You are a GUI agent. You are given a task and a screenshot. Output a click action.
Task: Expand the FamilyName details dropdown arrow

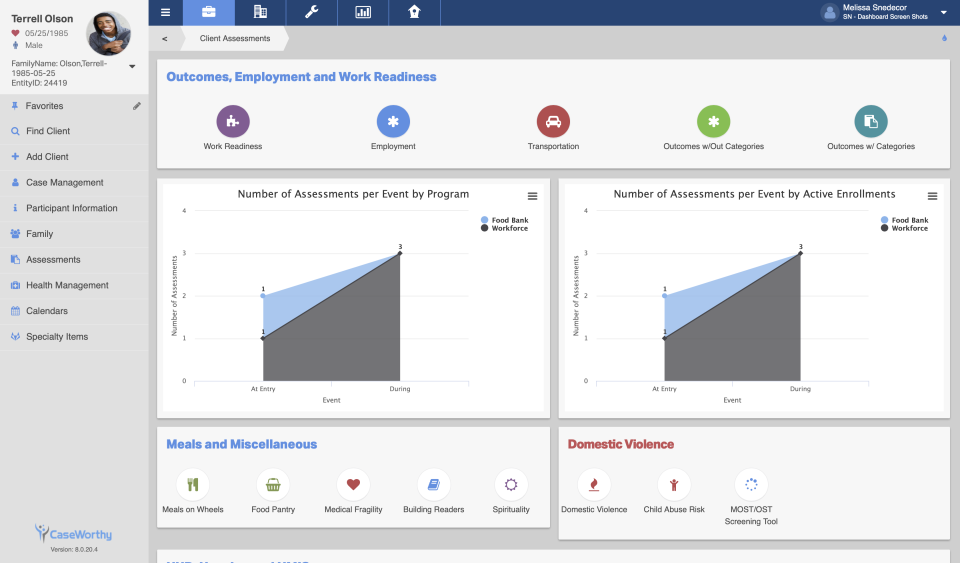(x=132, y=66)
